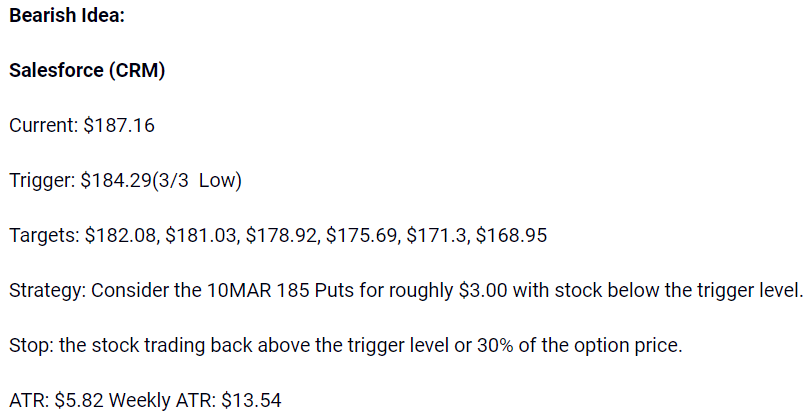Click the target value $178.92
This screenshot has height=420, width=812.
(x=281, y=235)
